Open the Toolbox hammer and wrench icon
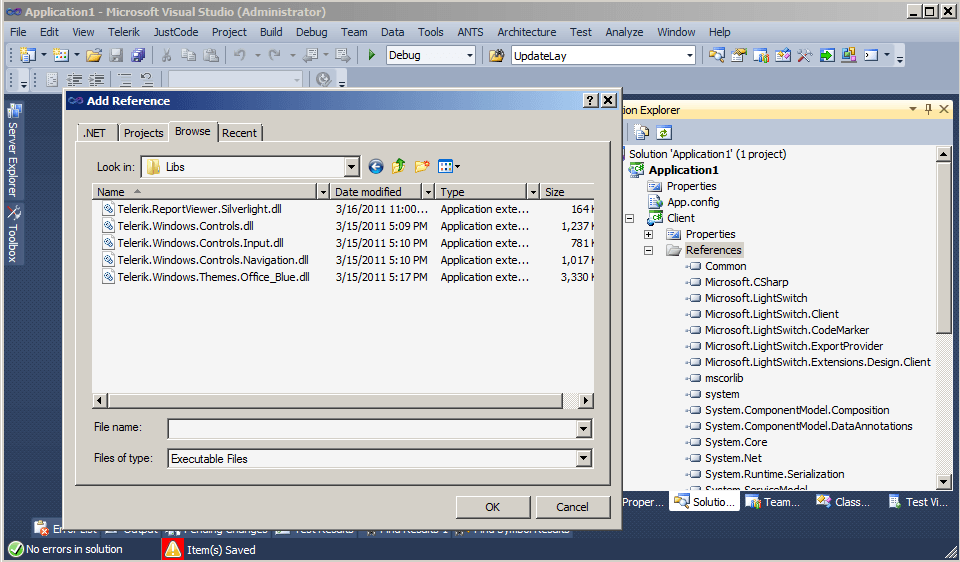 click(805, 56)
